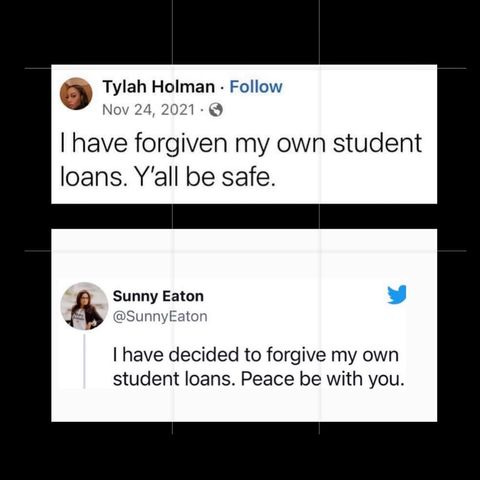Open Tylah Holman's profile picture
The width and height of the screenshot is (480, 480).
click(x=76, y=94)
